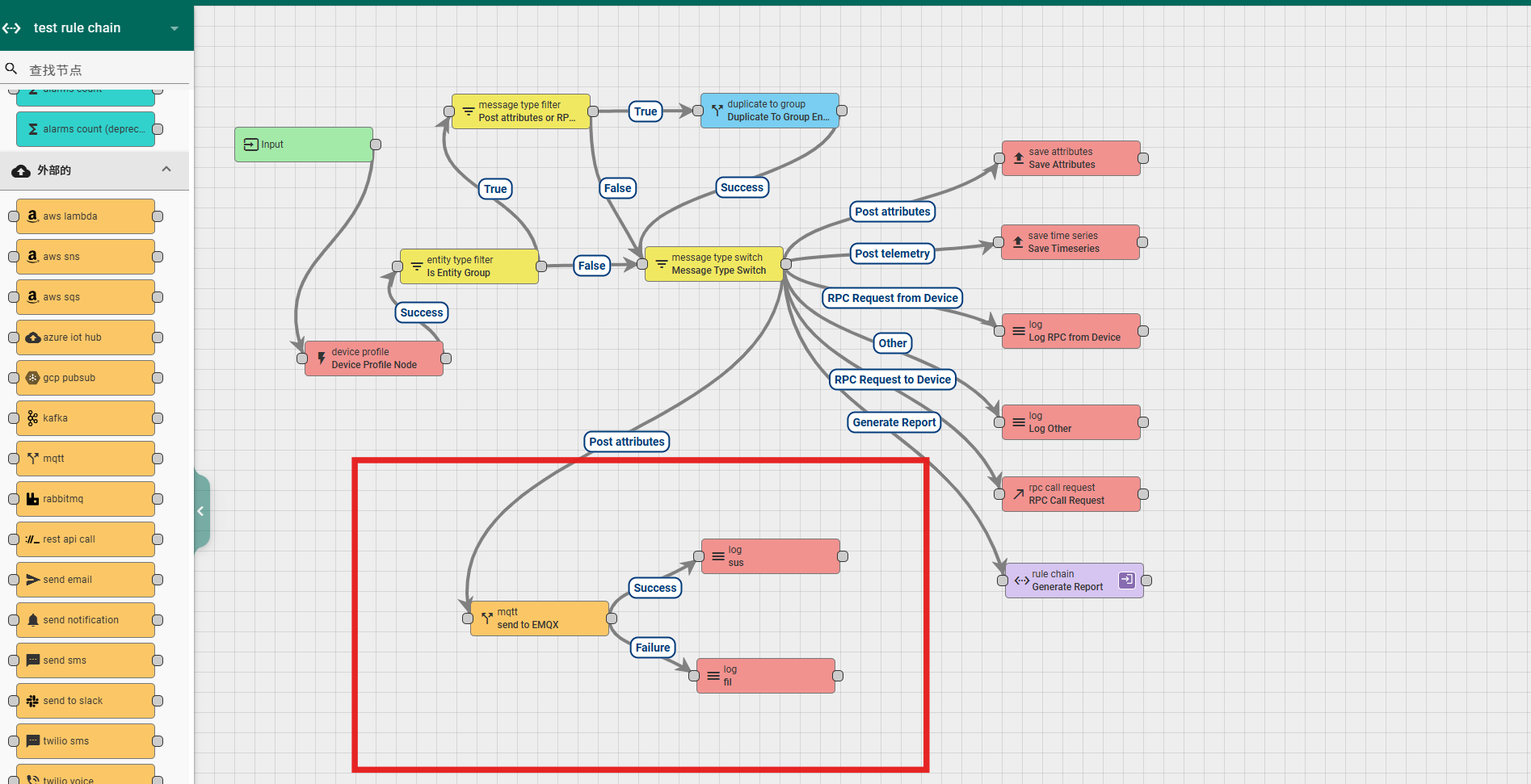The height and width of the screenshot is (784, 1531).
Task: Click the cloud icon of 外部的 section
Action: point(21,170)
